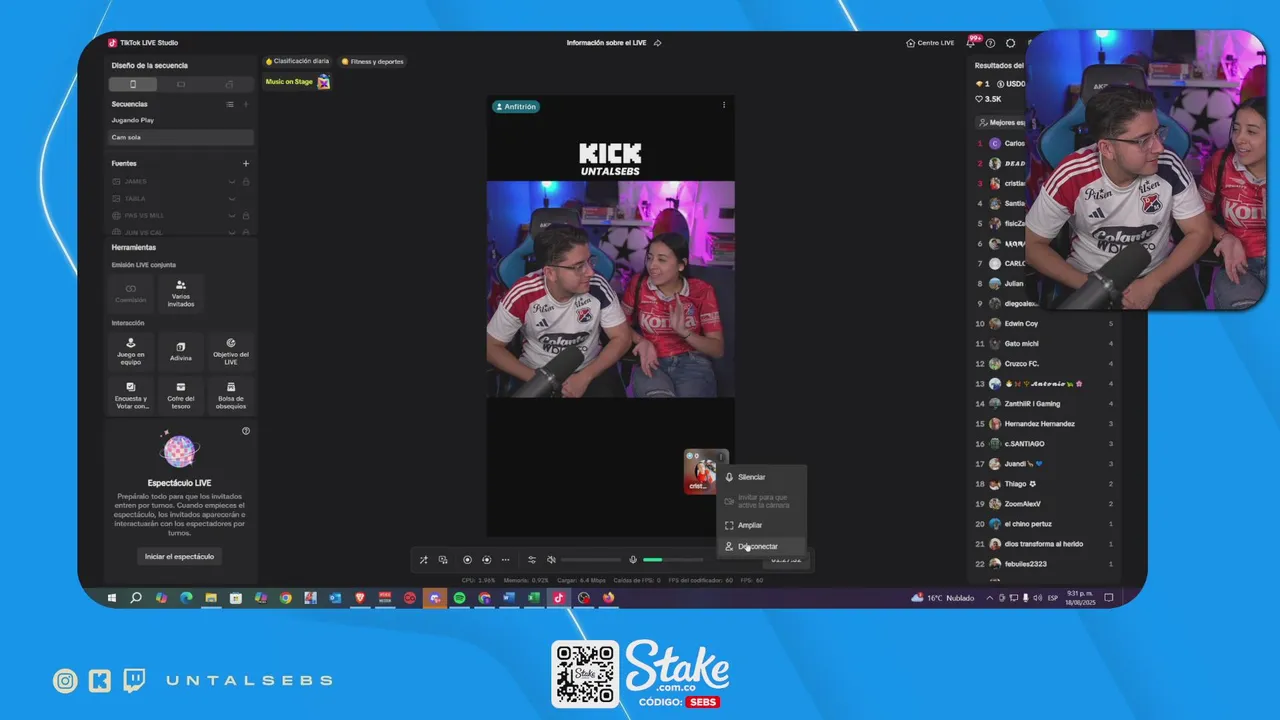
Task: Open Objetivo del LIVE tool
Action: tap(231, 350)
